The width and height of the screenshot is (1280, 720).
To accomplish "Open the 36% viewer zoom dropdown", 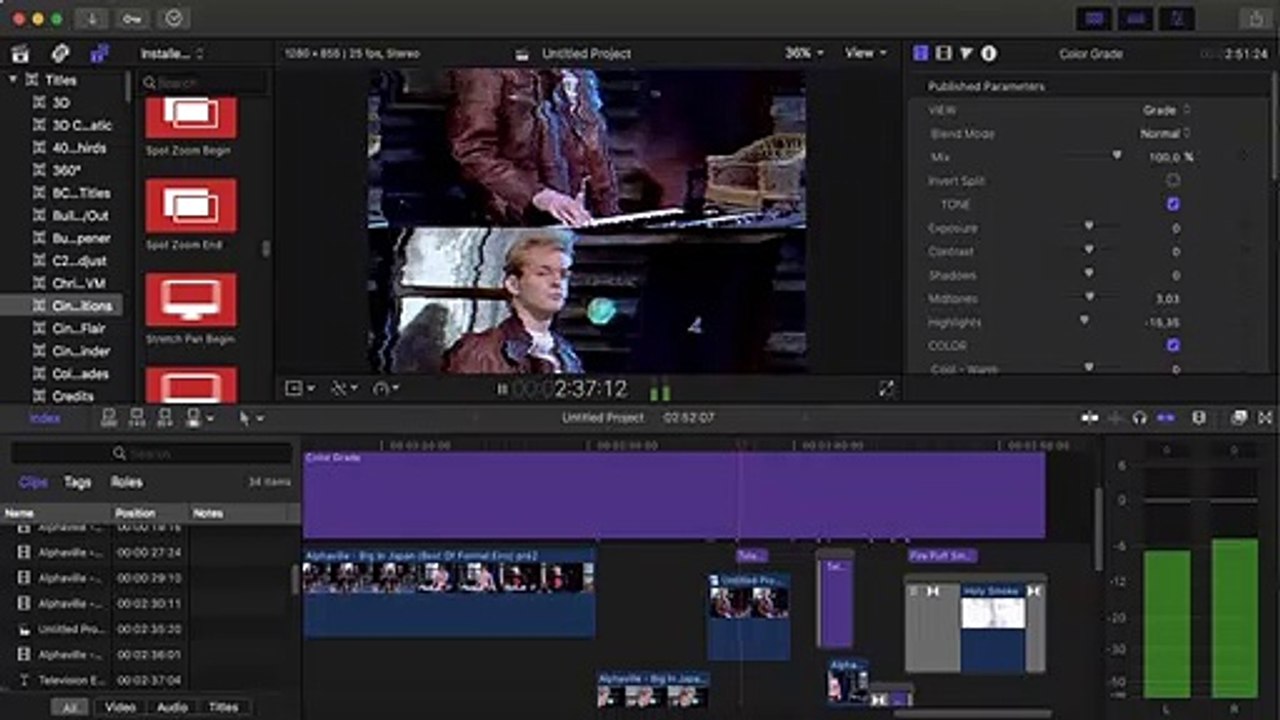I will tap(804, 54).
